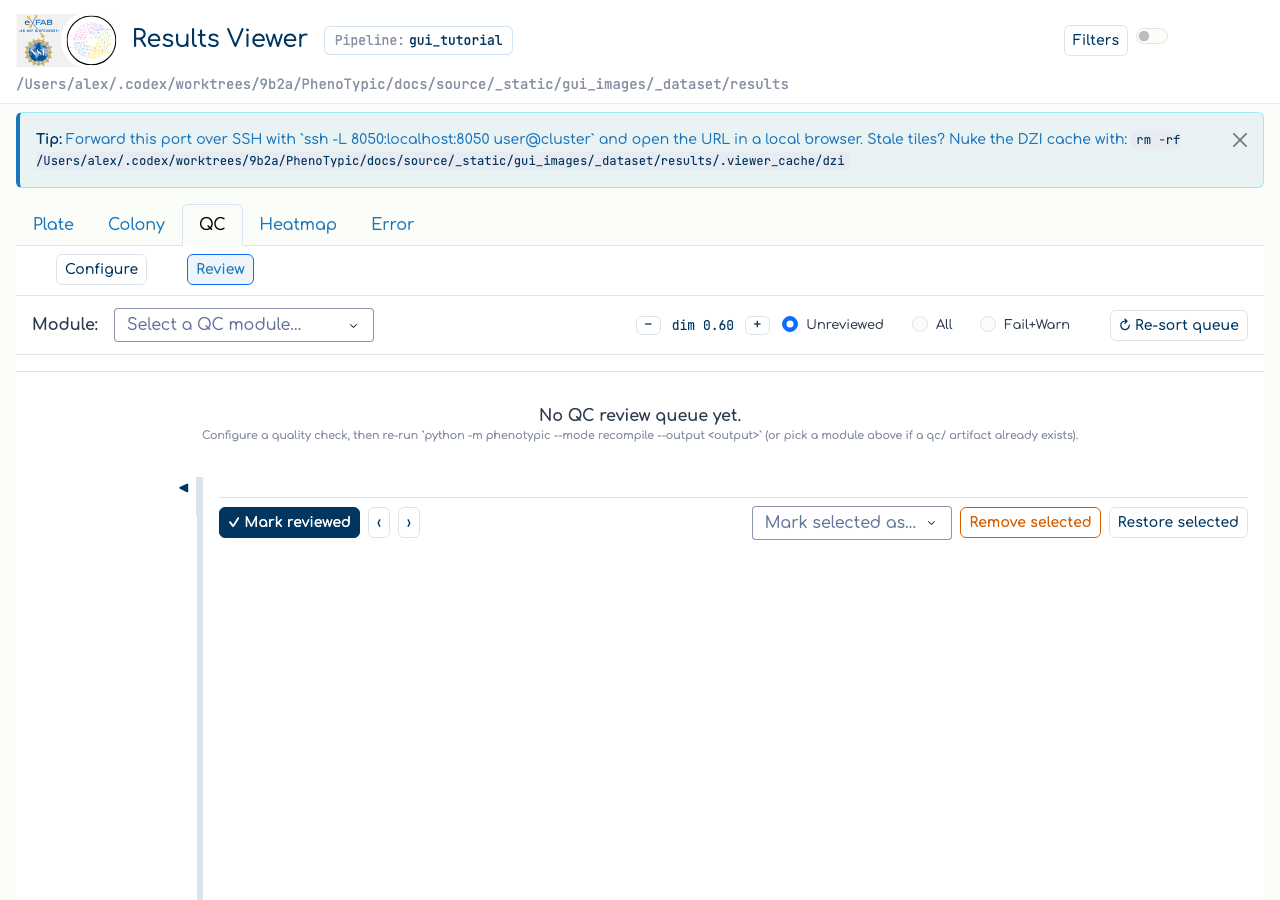This screenshot has height=900, width=1280.
Task: Select the Fail+Warn radio option
Action: [x=988, y=324]
